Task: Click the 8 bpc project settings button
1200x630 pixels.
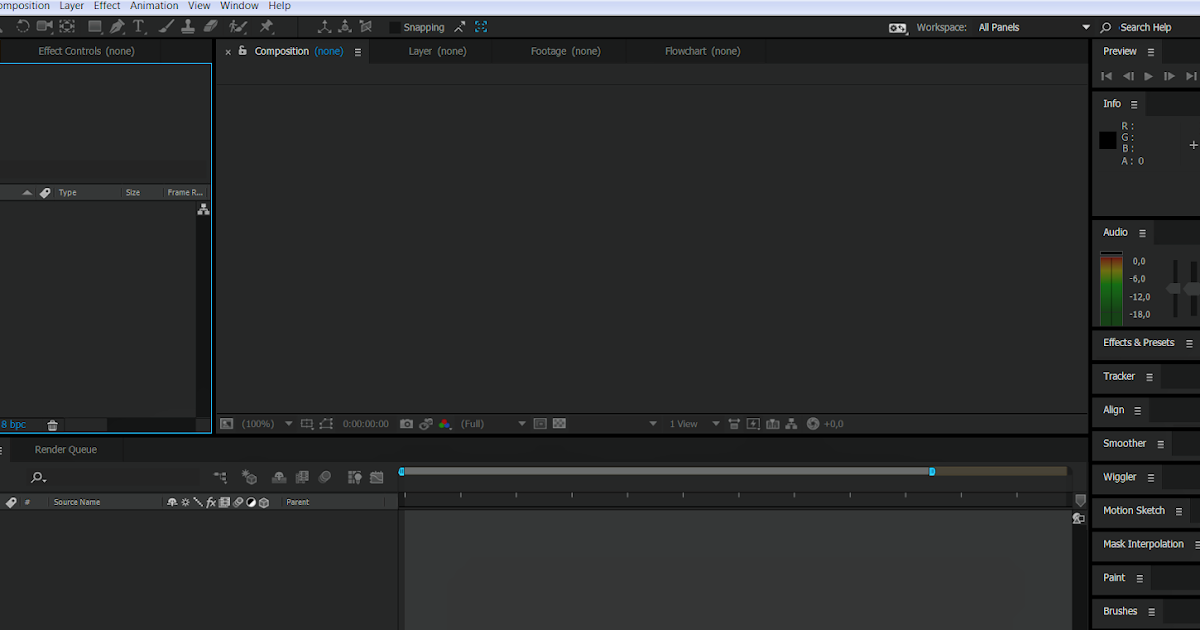Action: coord(14,424)
